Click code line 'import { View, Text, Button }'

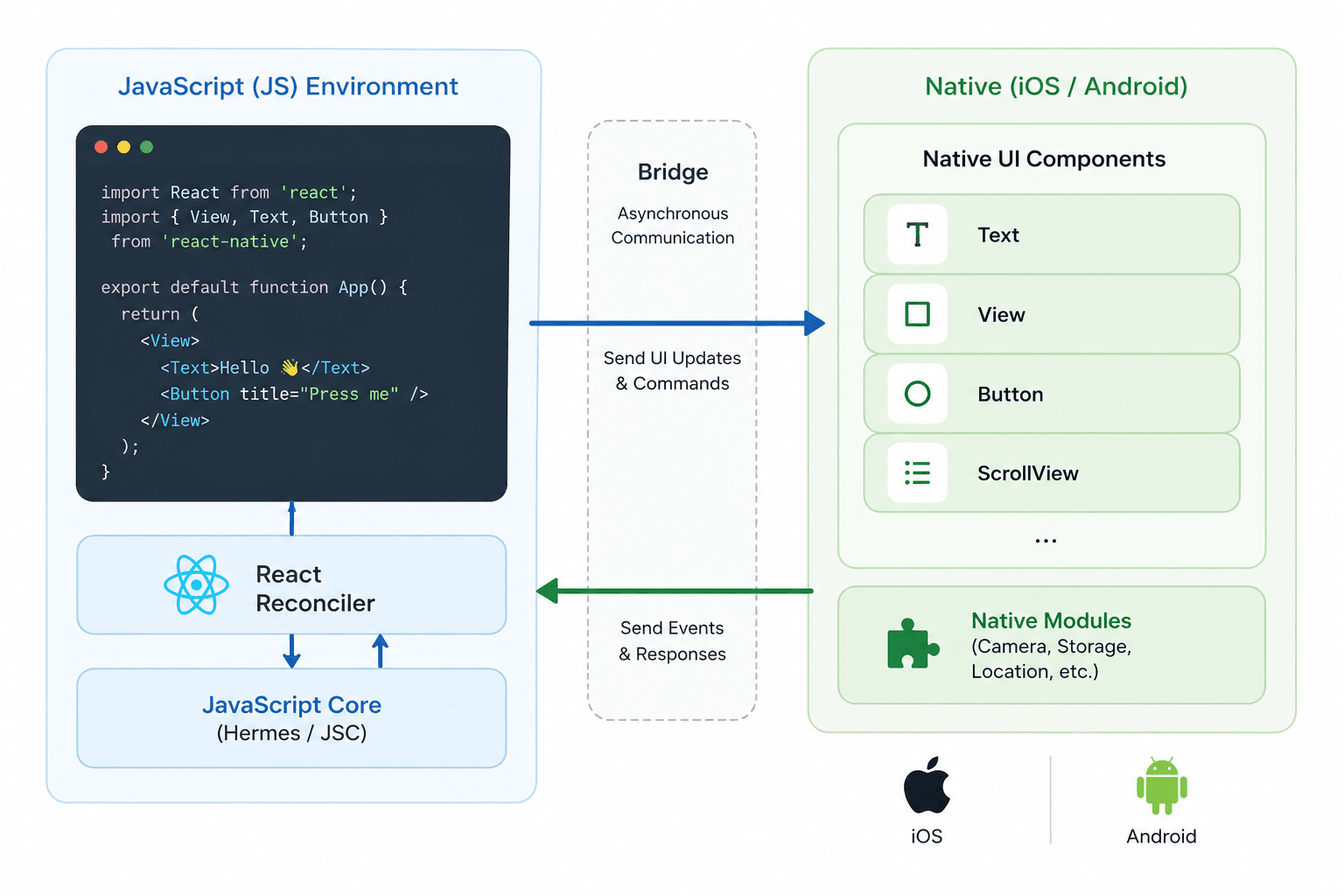click(x=244, y=217)
